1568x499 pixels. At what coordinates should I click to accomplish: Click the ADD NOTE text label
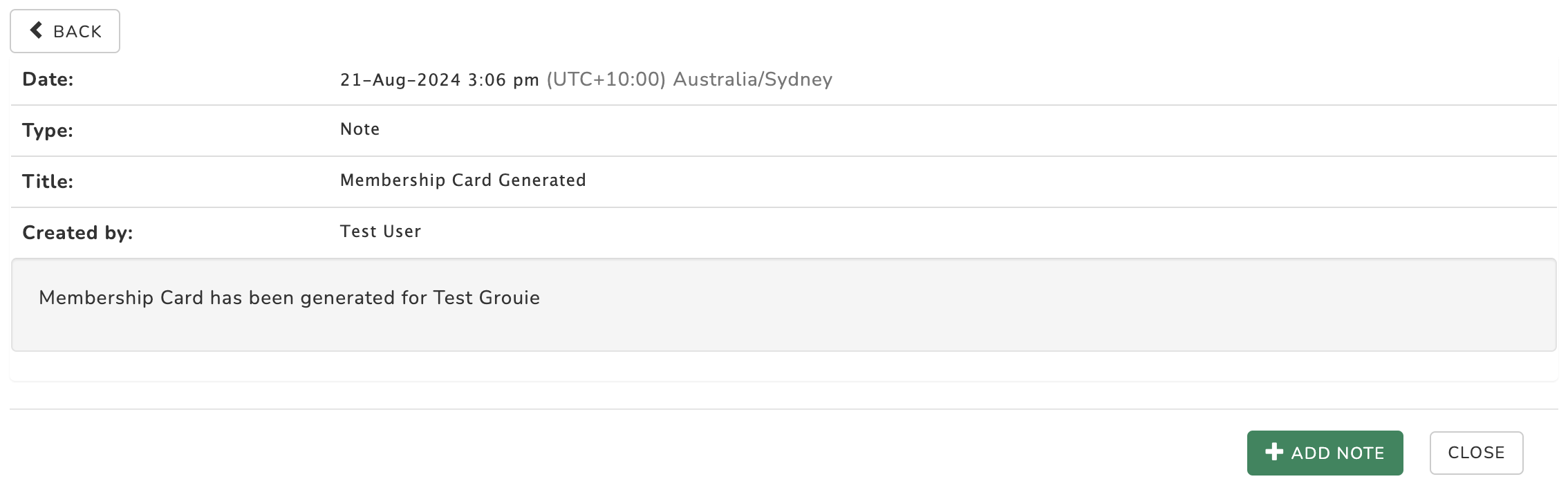(1338, 453)
